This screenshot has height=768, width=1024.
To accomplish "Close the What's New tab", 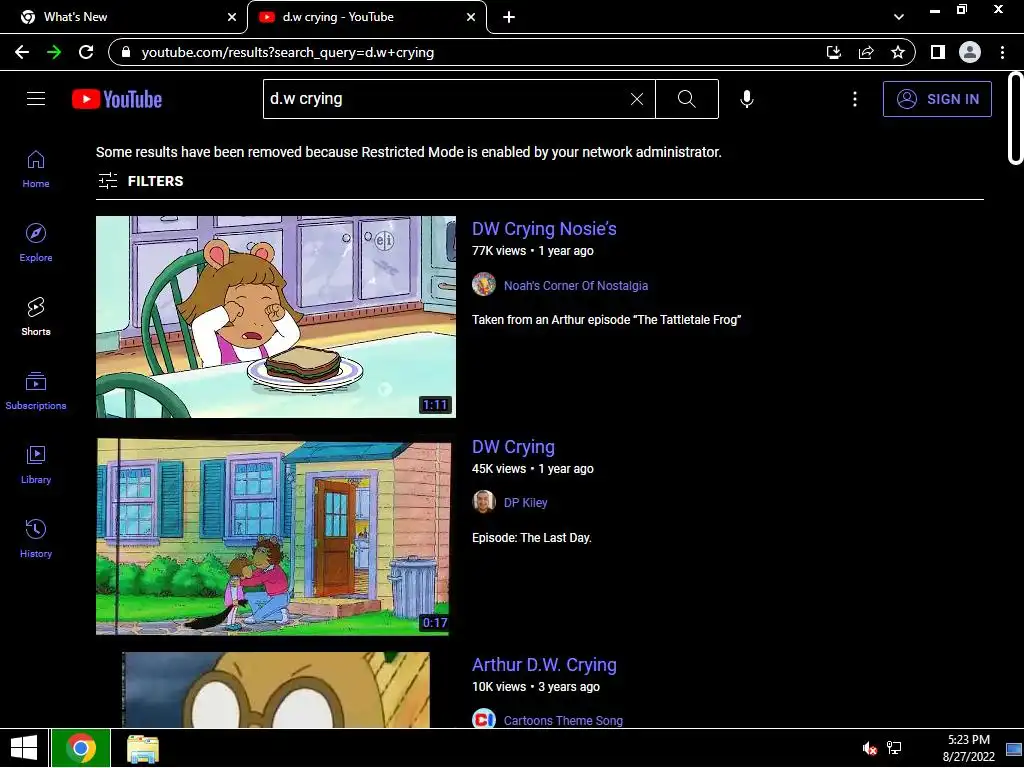I will [x=232, y=18].
